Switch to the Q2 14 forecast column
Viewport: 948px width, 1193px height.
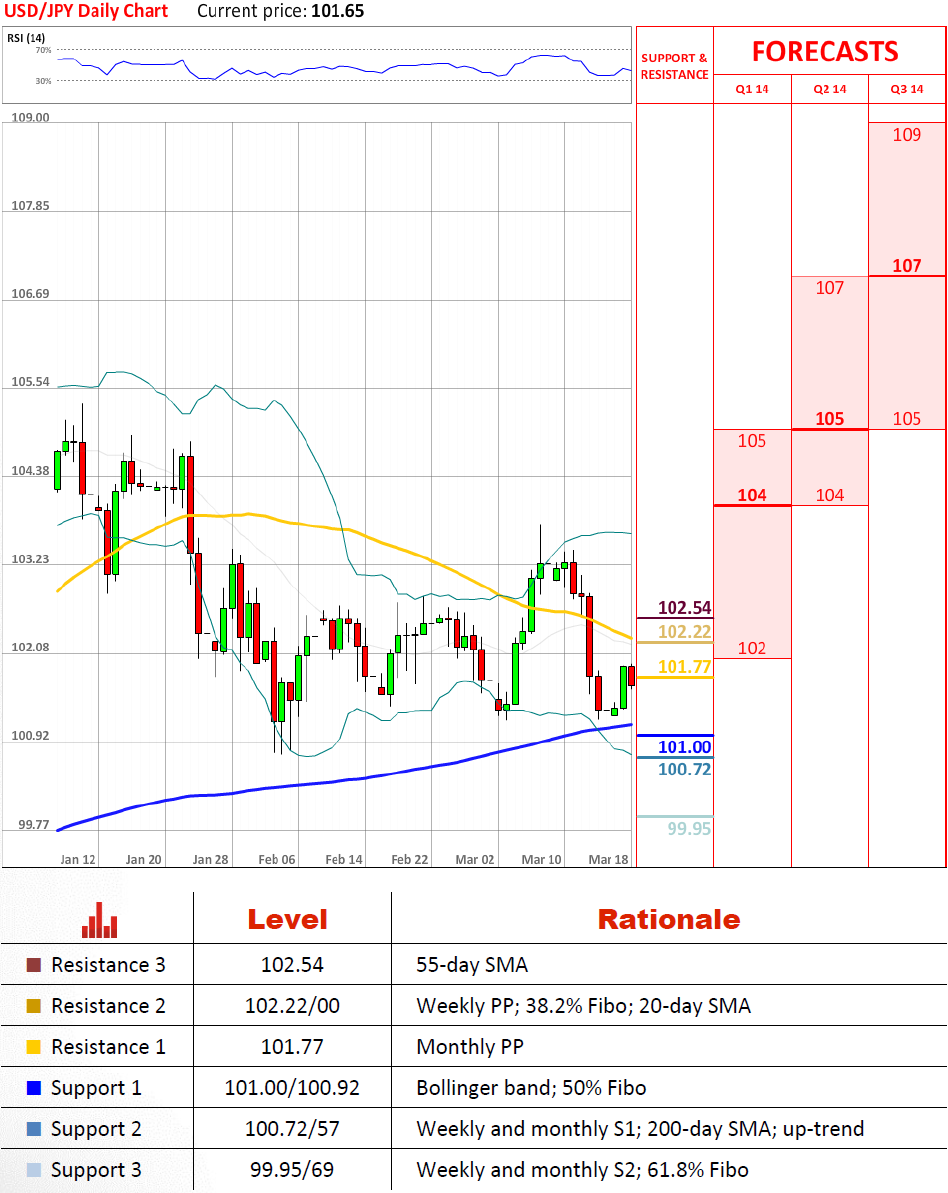click(830, 89)
